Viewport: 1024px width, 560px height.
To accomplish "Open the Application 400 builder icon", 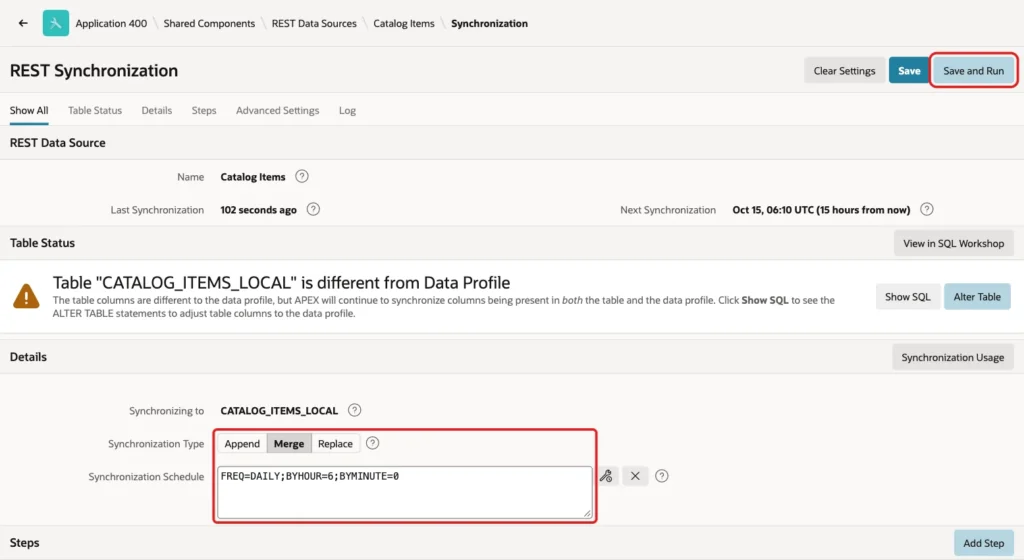I will click(56, 23).
